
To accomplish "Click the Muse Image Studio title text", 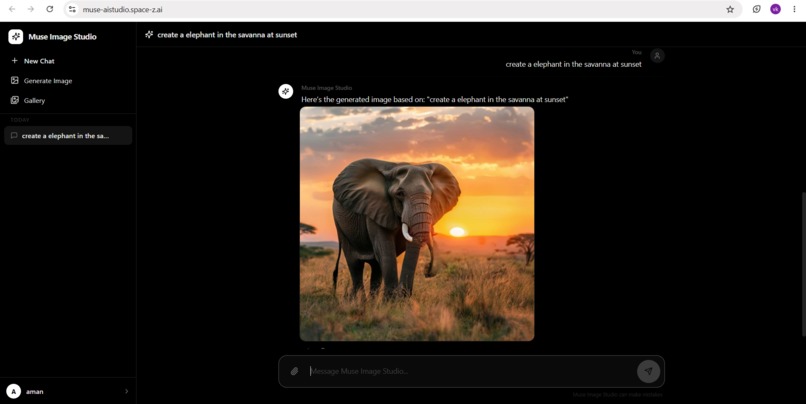I will [62, 36].
